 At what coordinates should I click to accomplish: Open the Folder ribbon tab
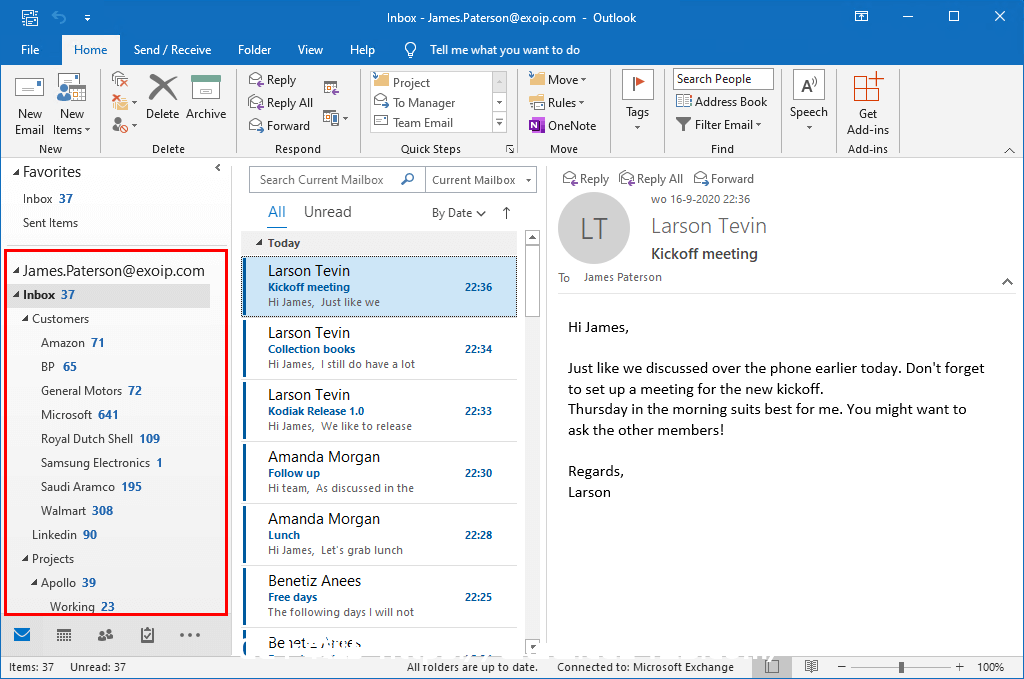click(255, 50)
